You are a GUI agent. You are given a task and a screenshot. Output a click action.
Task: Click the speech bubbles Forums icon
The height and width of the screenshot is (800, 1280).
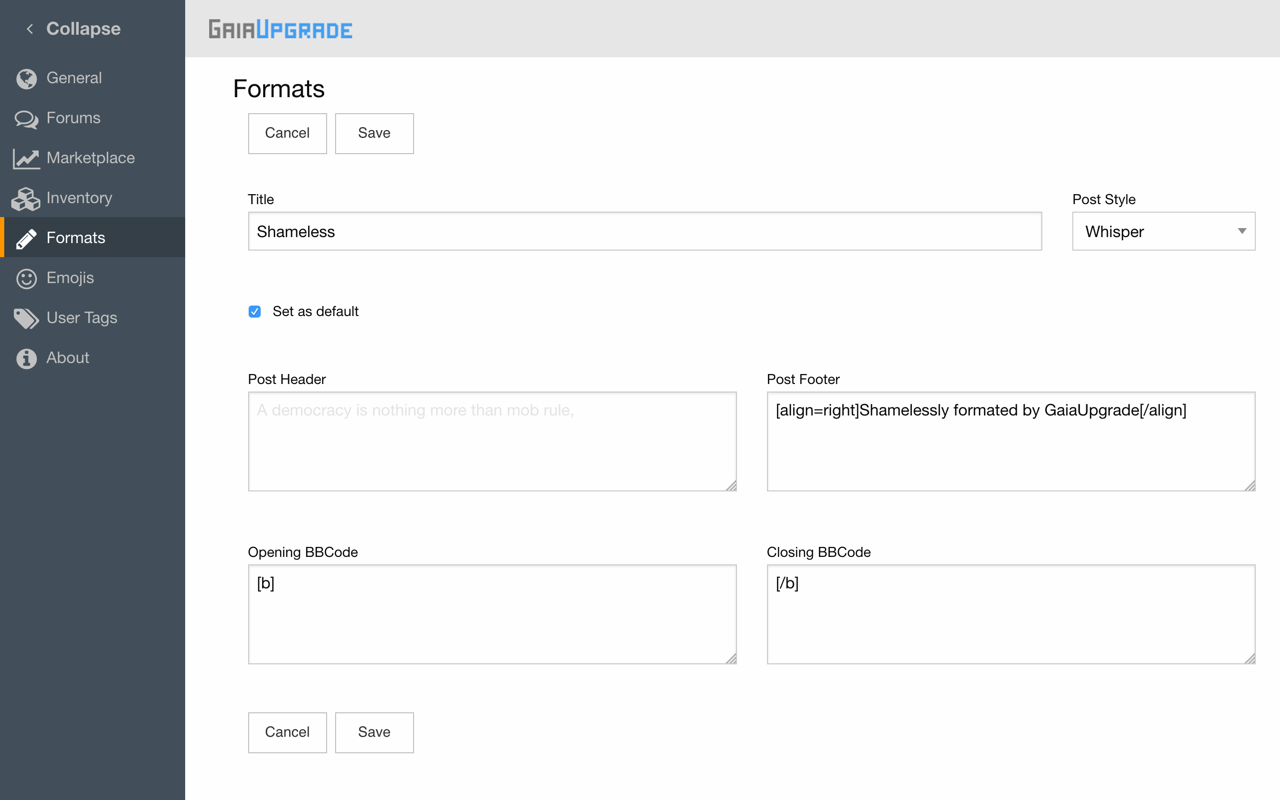click(26, 119)
